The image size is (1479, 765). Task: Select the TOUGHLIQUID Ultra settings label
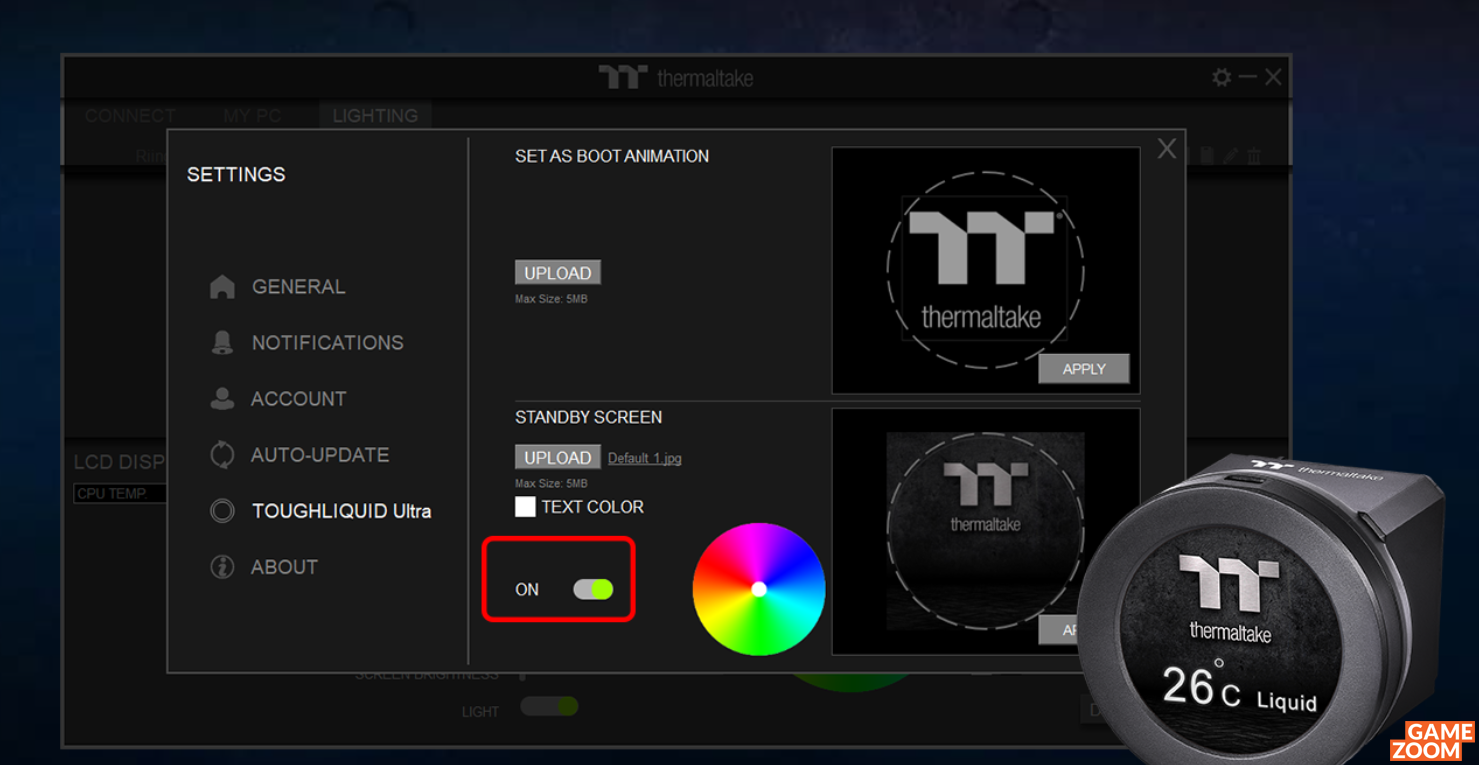click(341, 511)
